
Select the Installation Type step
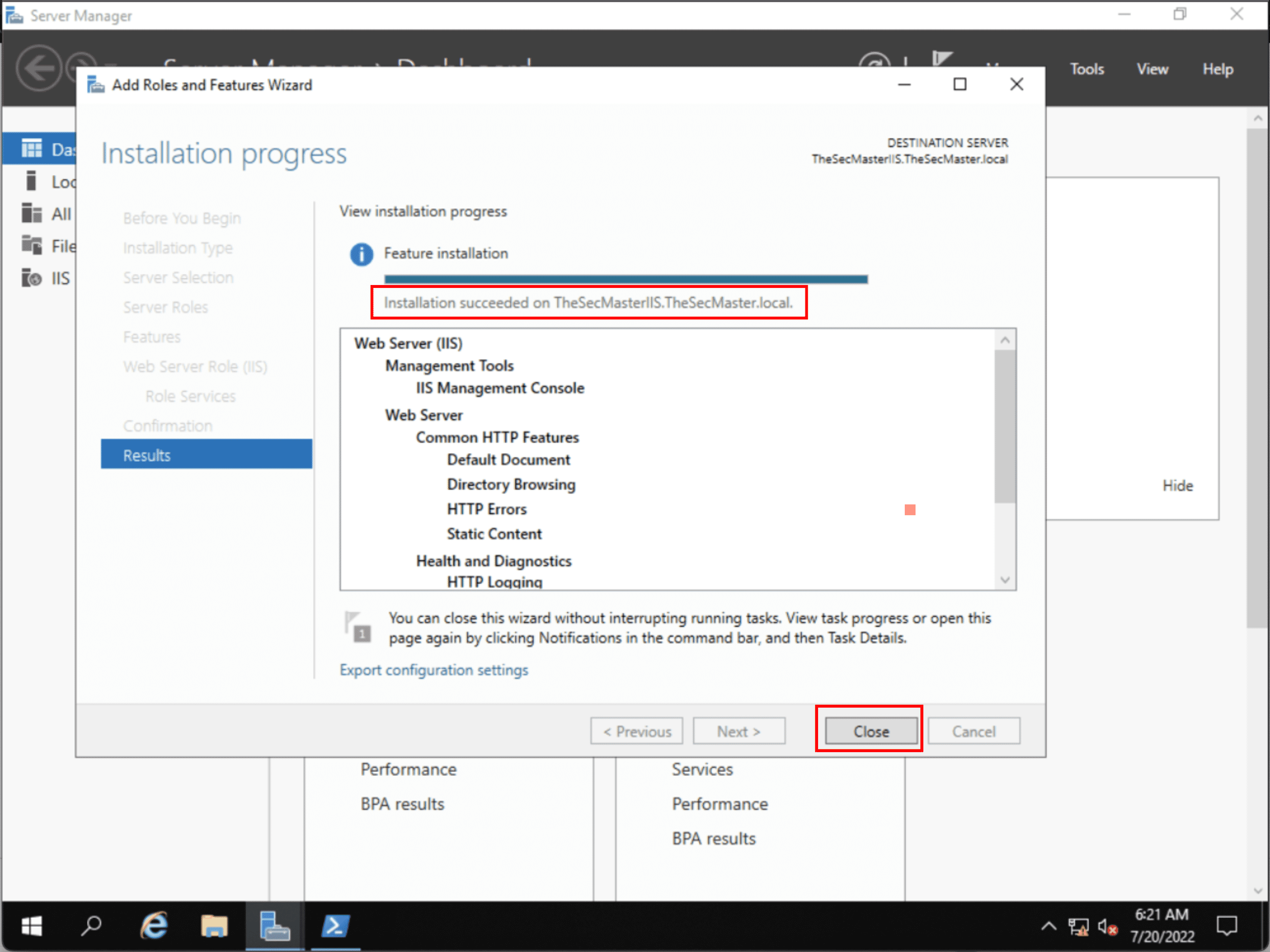(177, 248)
